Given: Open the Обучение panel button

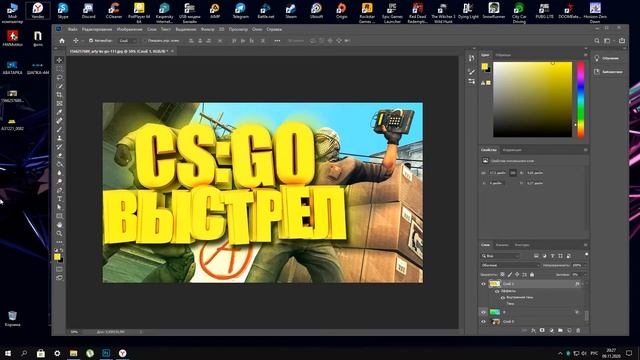Looking at the screenshot, I should point(608,58).
